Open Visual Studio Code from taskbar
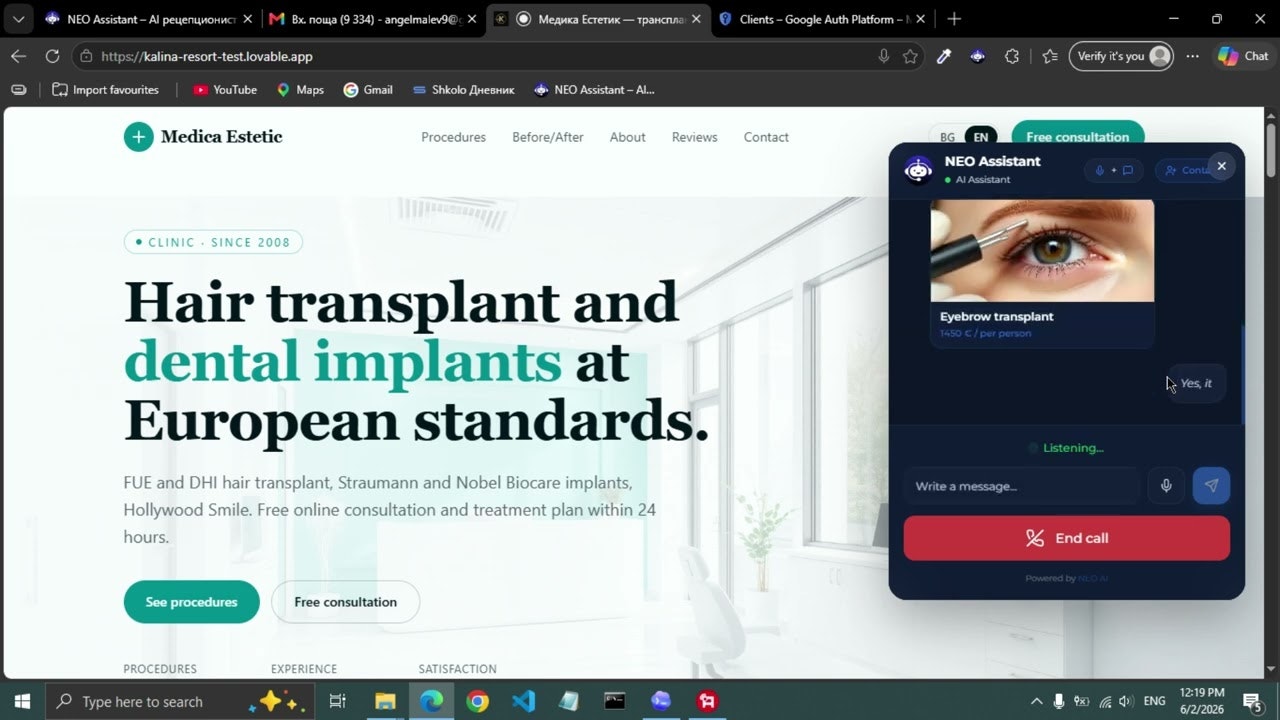This screenshot has height=720, width=1280. (x=523, y=701)
